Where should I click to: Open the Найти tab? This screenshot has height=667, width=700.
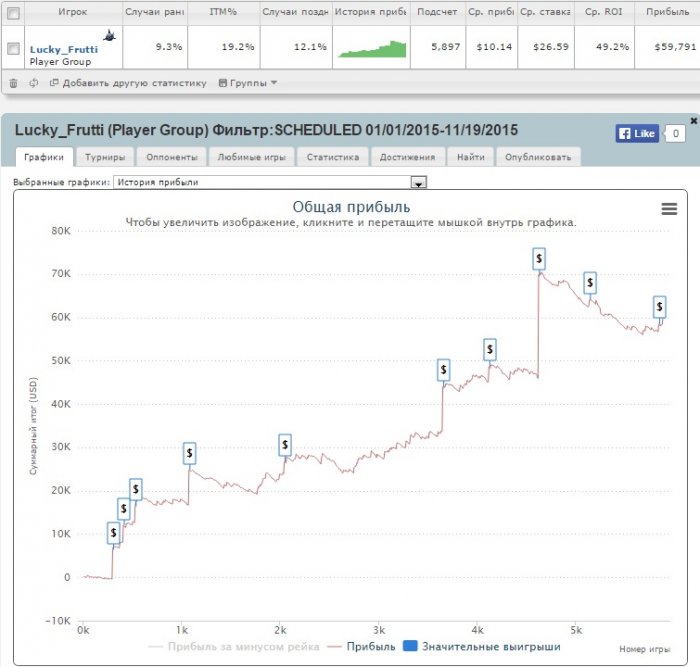click(x=471, y=157)
